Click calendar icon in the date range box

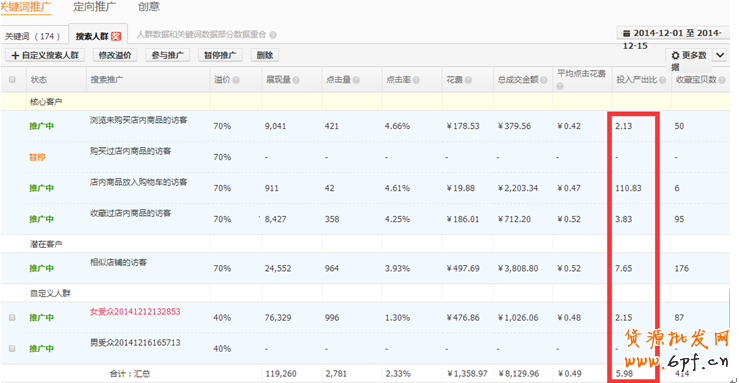tap(626, 33)
